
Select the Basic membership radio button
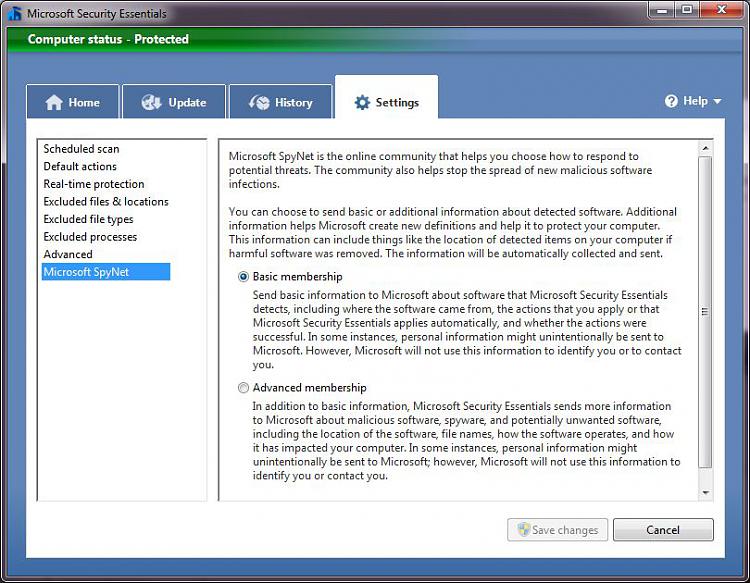coord(243,277)
